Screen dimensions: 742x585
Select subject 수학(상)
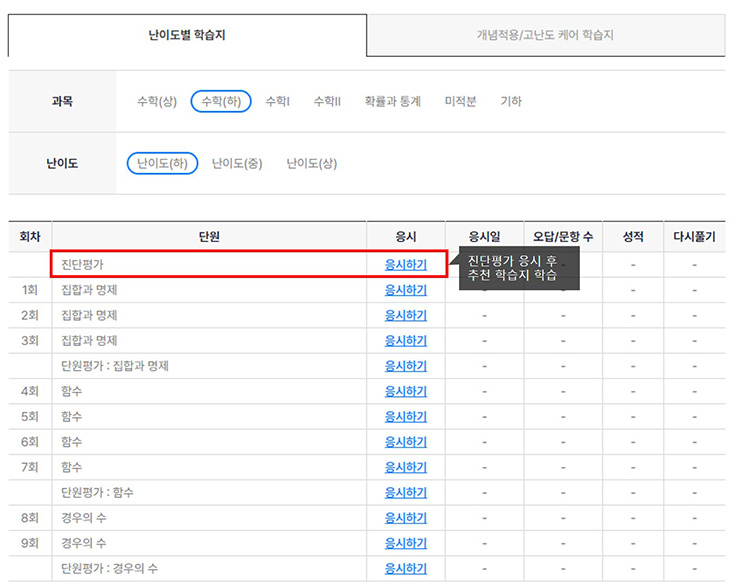point(157,101)
